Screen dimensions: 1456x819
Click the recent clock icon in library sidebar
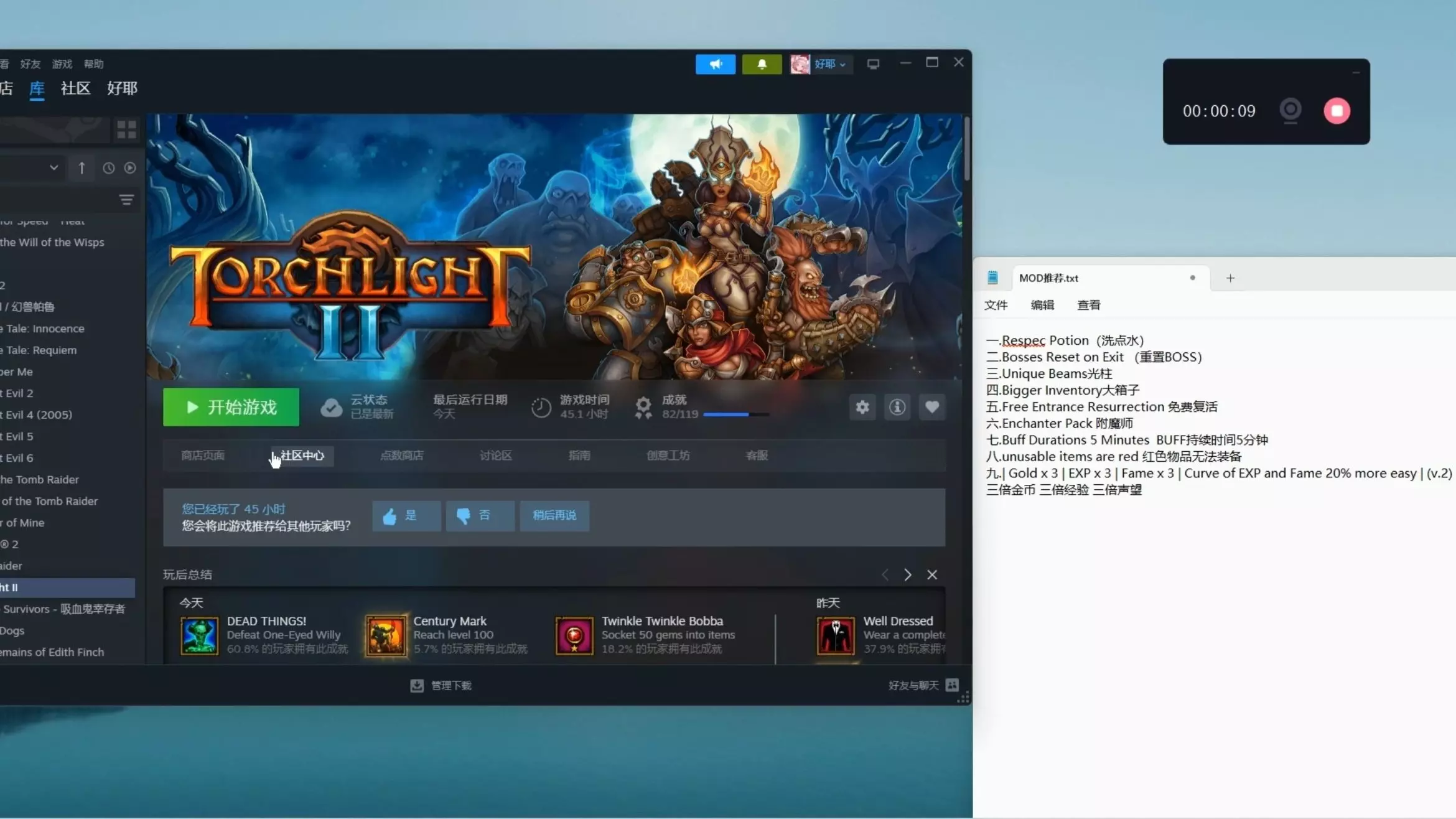[109, 168]
